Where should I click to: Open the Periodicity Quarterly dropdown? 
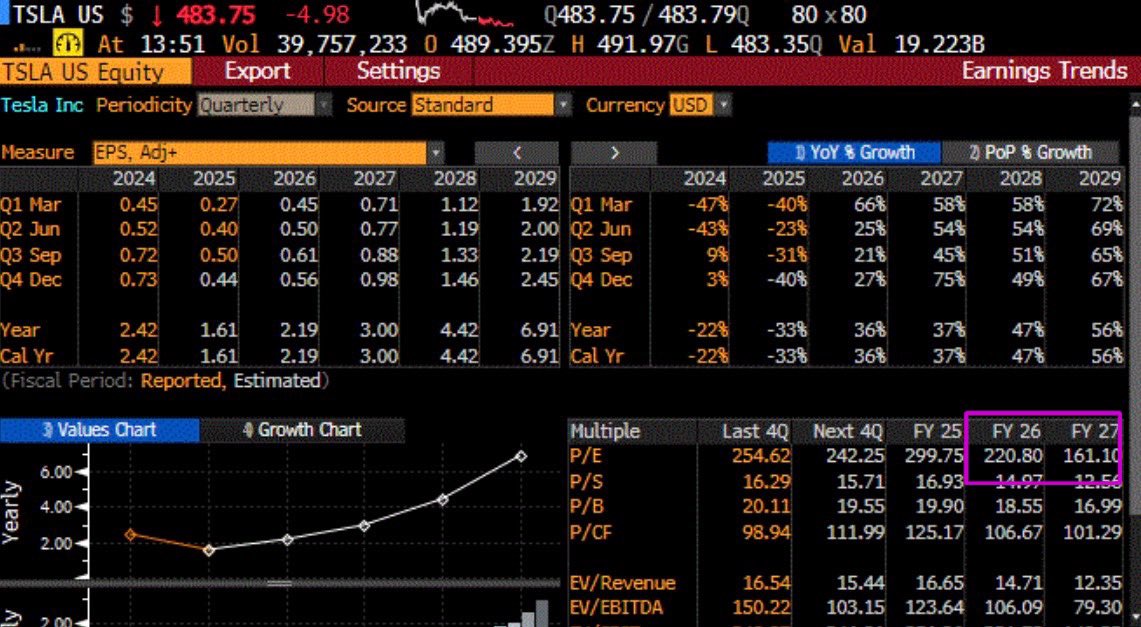coord(264,105)
